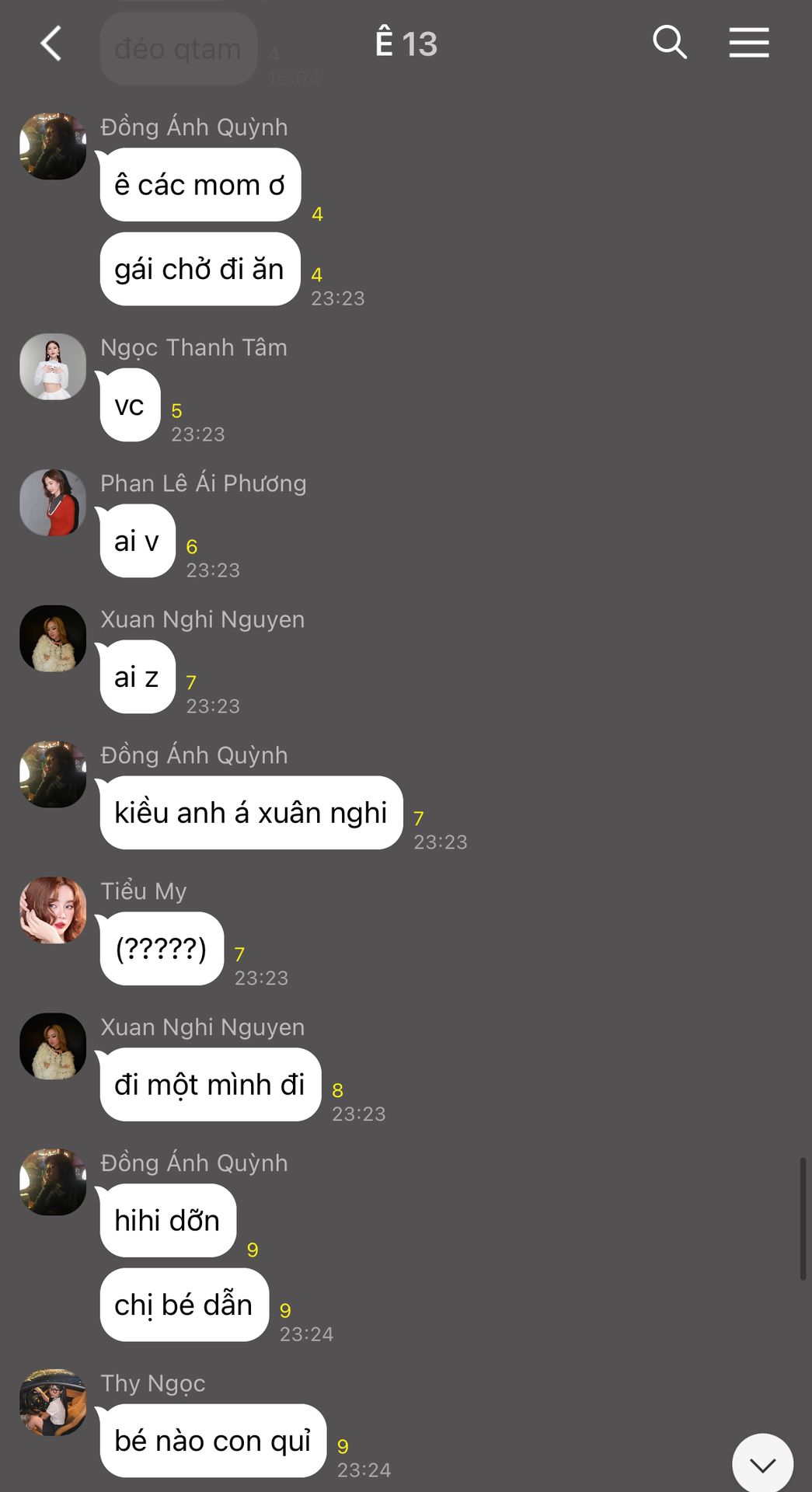This screenshot has height=1492, width=812.
Task: Tap the "chị bé dẫn" message
Action: (184, 1305)
